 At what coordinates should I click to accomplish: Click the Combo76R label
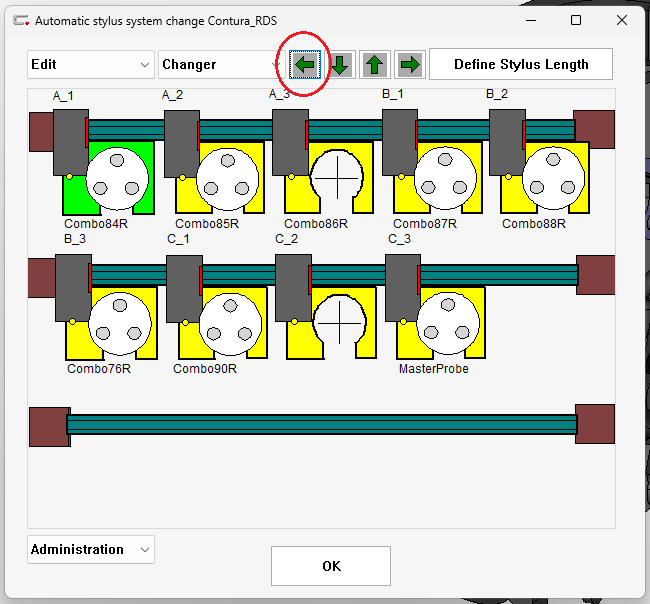(x=99, y=369)
